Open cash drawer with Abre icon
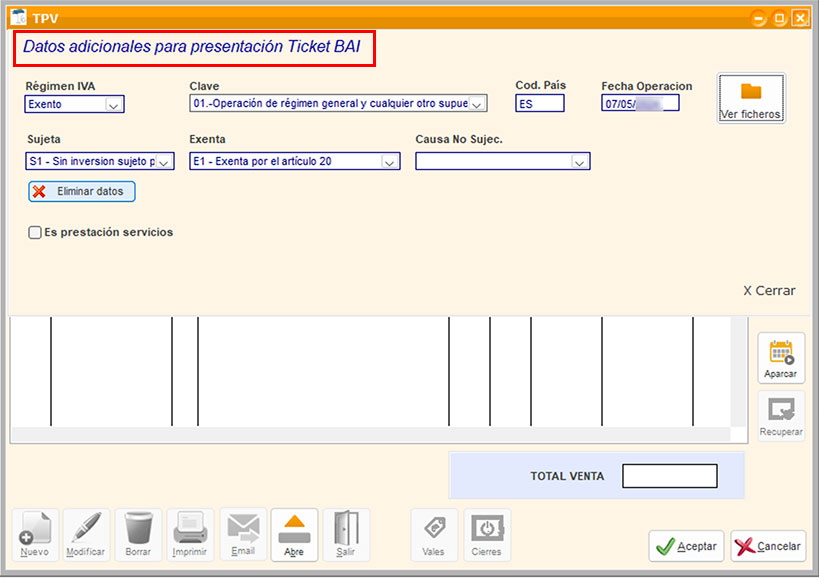The height and width of the screenshot is (579, 819). click(x=294, y=535)
